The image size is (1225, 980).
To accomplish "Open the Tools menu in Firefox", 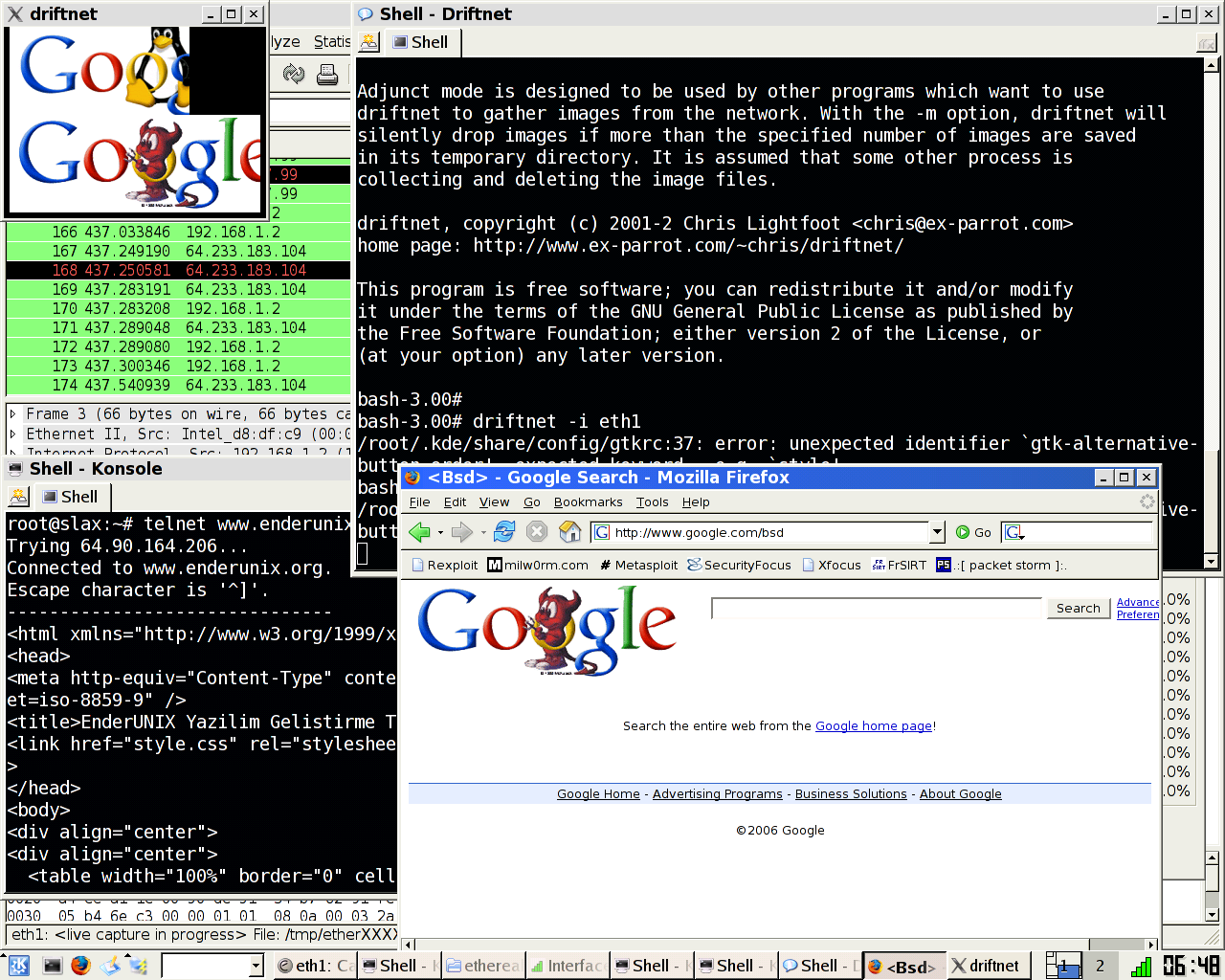I will point(652,502).
